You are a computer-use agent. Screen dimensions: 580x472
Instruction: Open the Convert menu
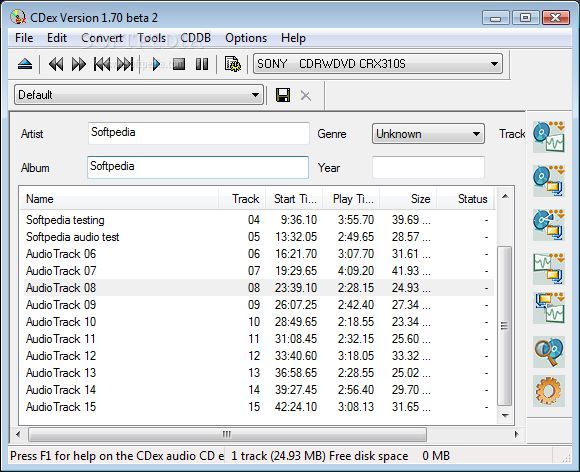pos(102,38)
